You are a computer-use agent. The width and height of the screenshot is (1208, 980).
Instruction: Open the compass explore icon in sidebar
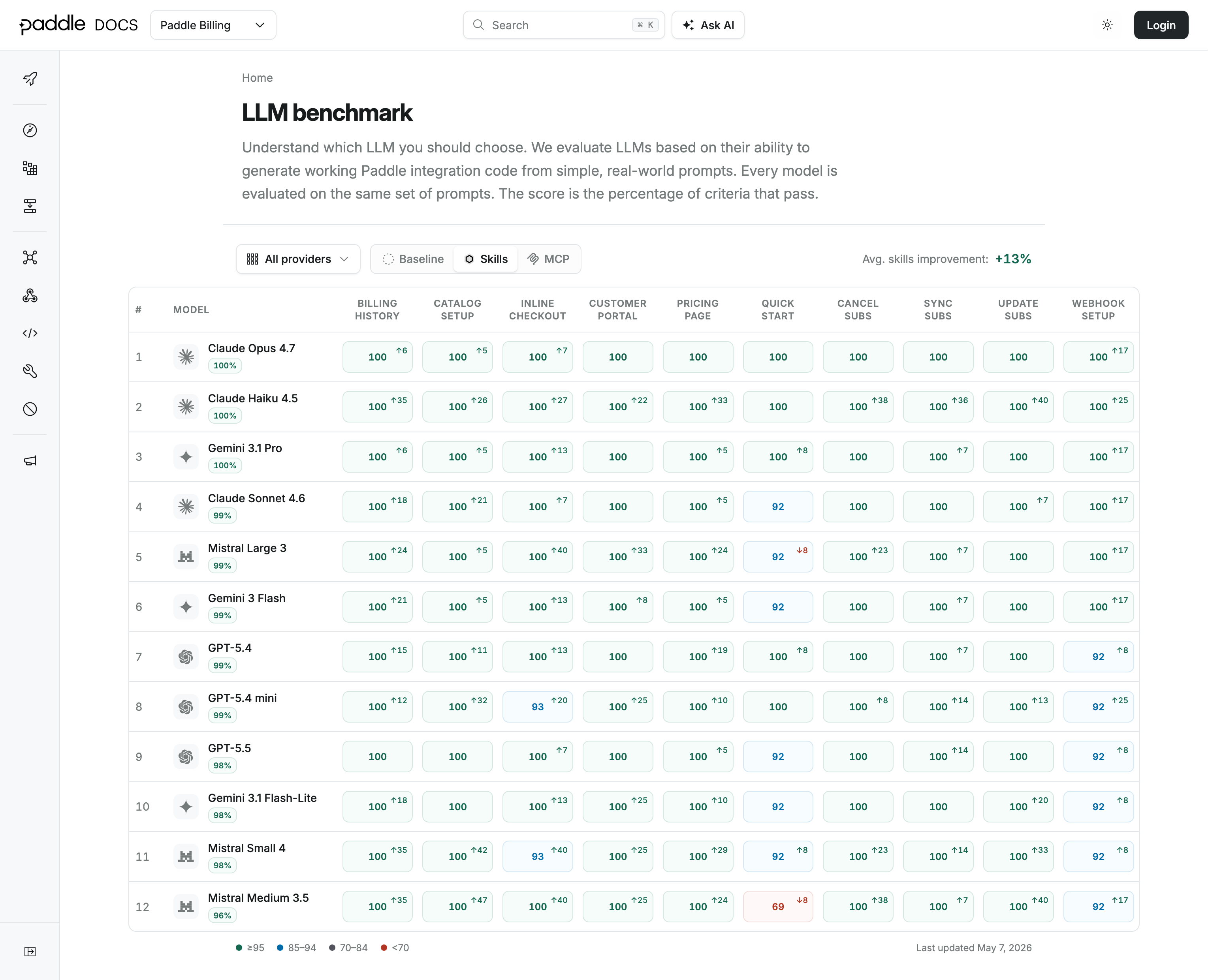click(x=30, y=130)
